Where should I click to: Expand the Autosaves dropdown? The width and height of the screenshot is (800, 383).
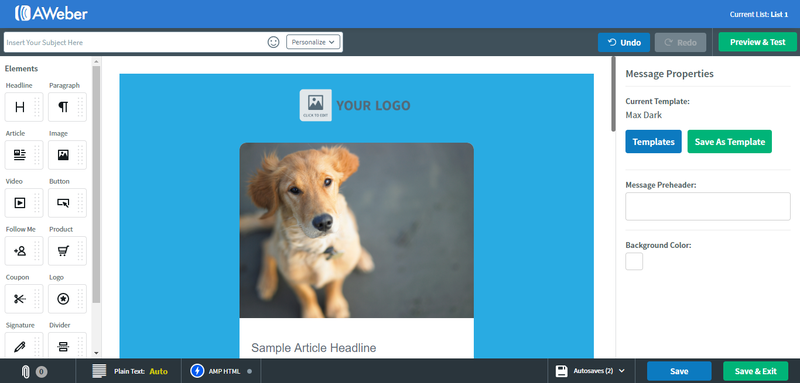(590, 371)
